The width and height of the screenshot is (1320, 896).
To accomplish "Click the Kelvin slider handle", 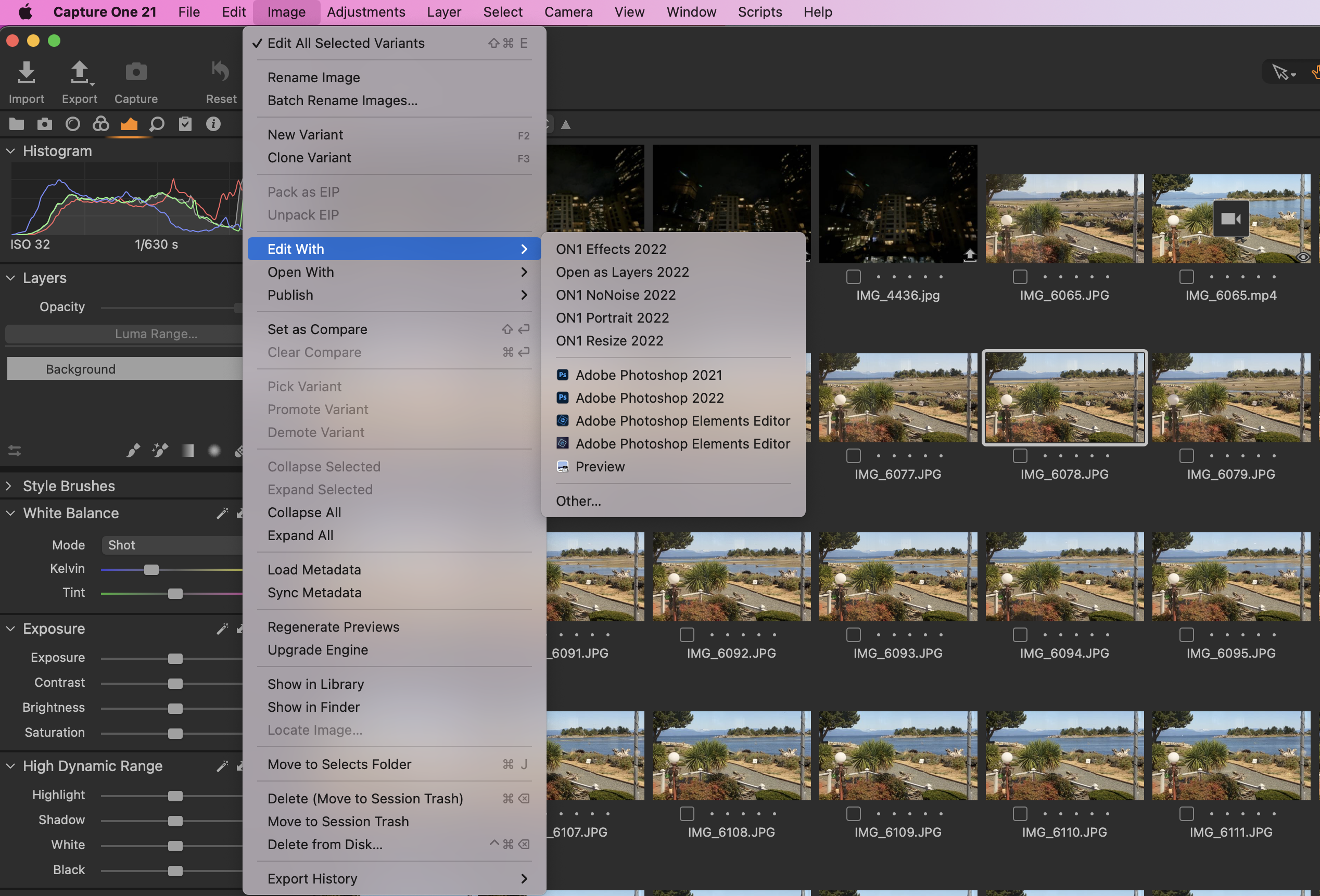I will point(151,570).
